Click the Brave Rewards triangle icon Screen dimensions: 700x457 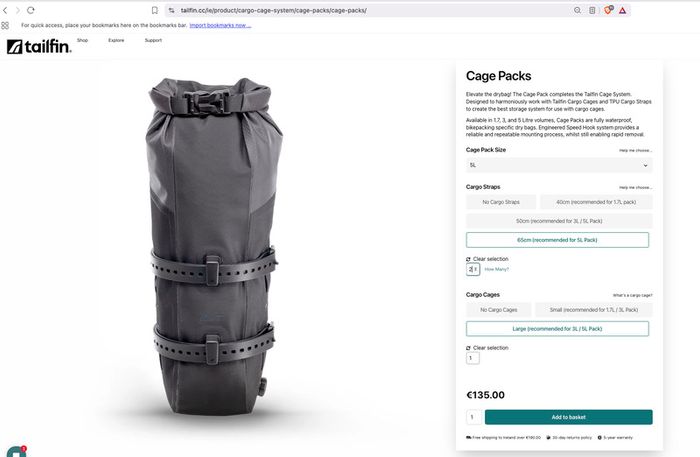[x=622, y=10]
